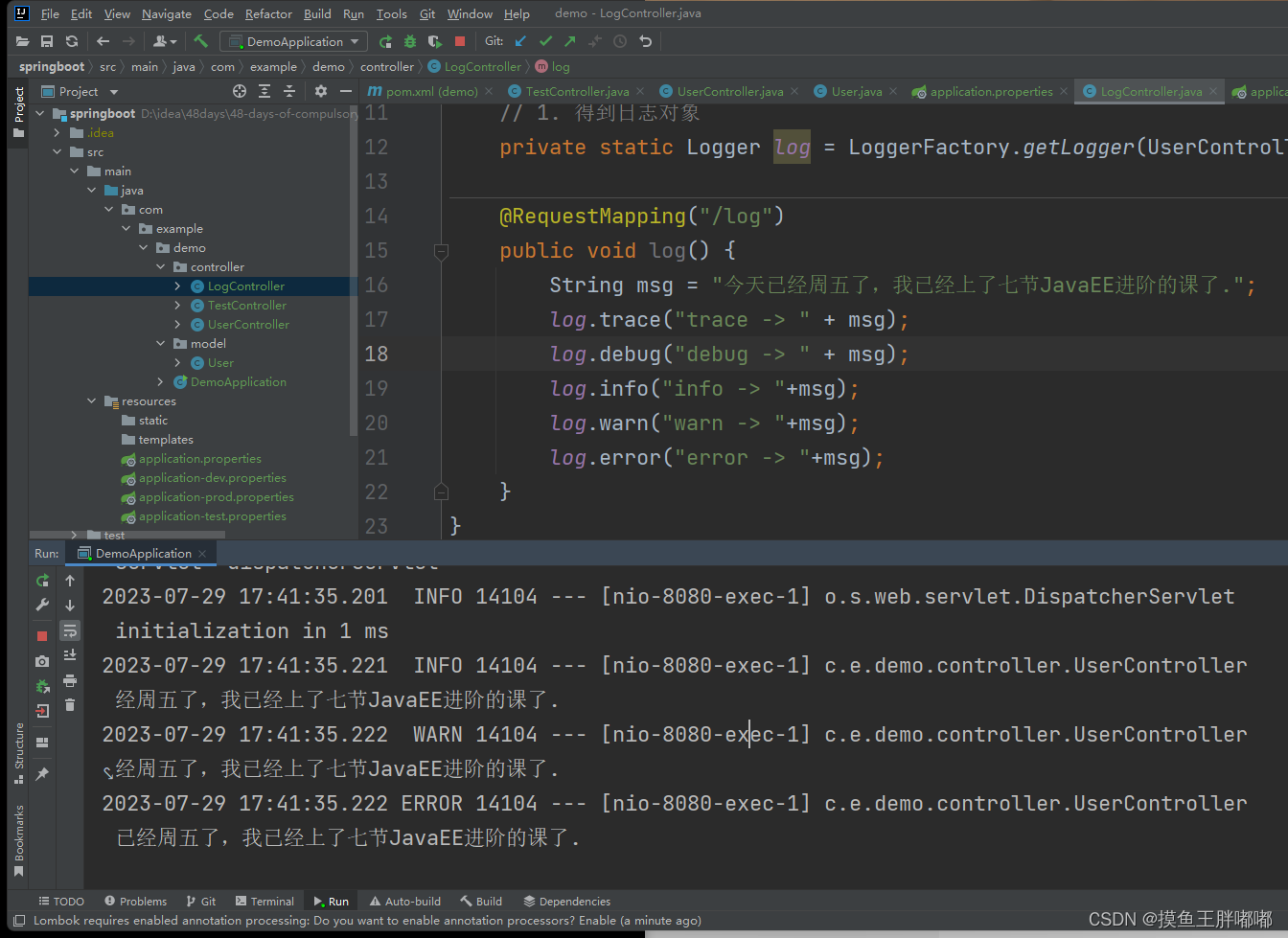The width and height of the screenshot is (1288, 938).
Task: Expand the .idea folder in tree
Action: click(x=57, y=133)
